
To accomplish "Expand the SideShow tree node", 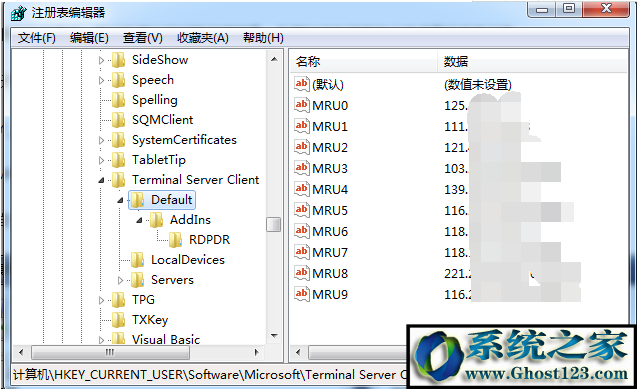I will pyautogui.click(x=101, y=61).
